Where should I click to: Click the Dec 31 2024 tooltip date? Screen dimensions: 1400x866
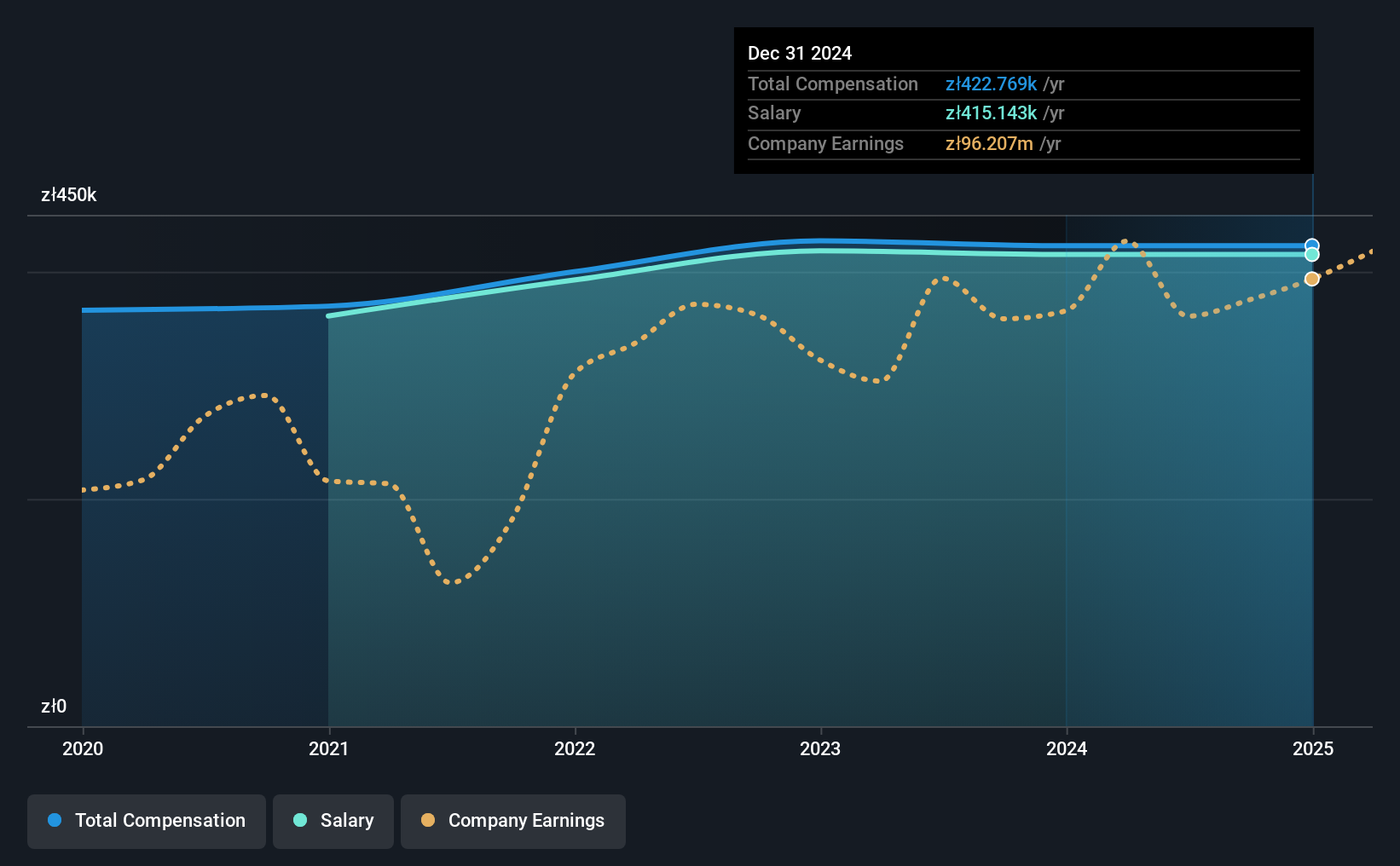[x=800, y=53]
